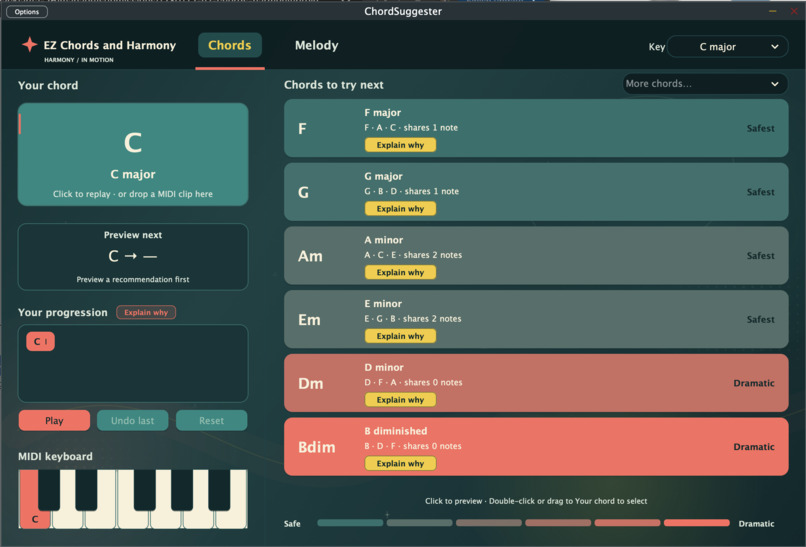Click Explain why for B diminished
Viewport: 806px width, 547px height.
click(400, 464)
